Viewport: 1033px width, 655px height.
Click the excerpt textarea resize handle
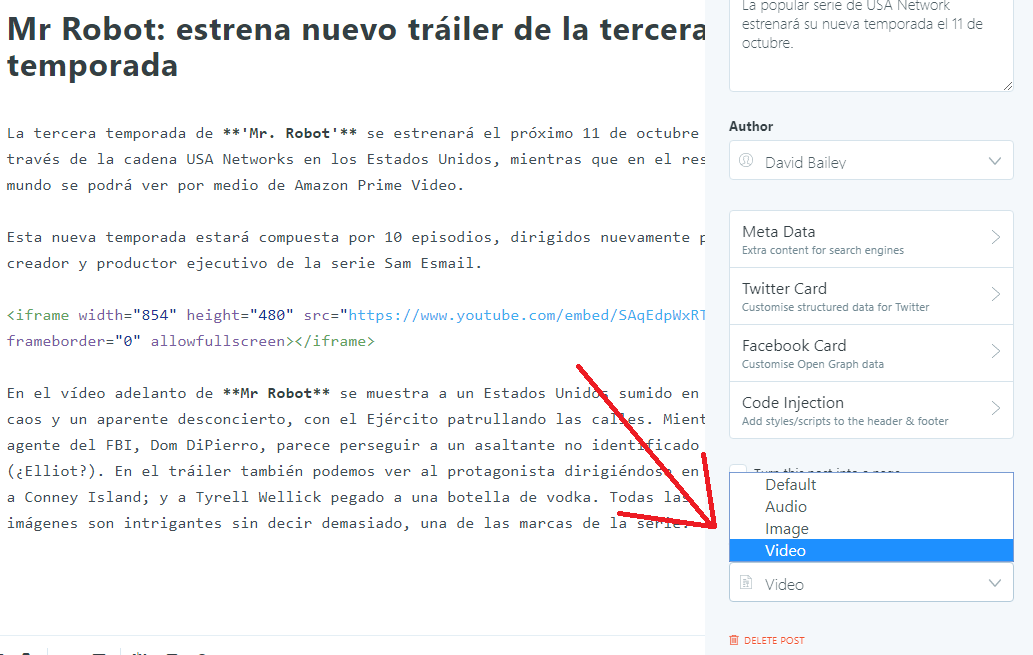[x=1007, y=86]
